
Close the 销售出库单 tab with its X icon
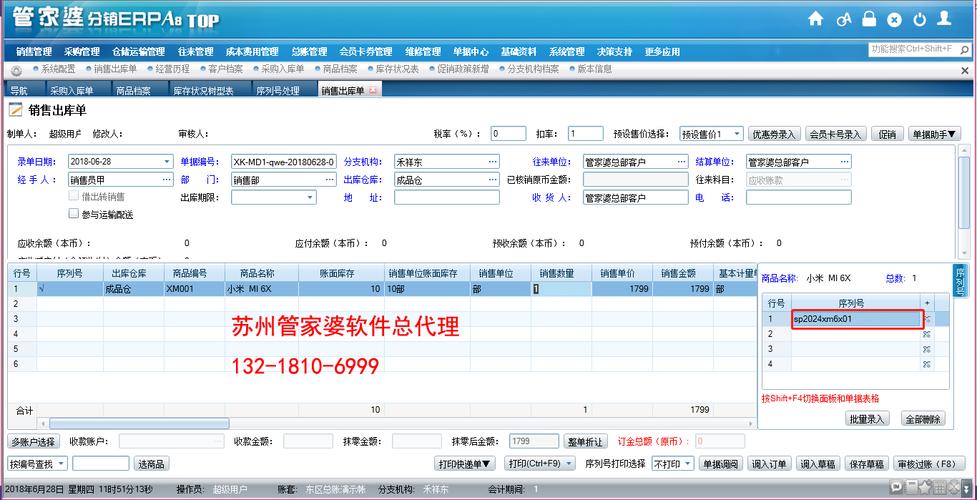click(373, 91)
